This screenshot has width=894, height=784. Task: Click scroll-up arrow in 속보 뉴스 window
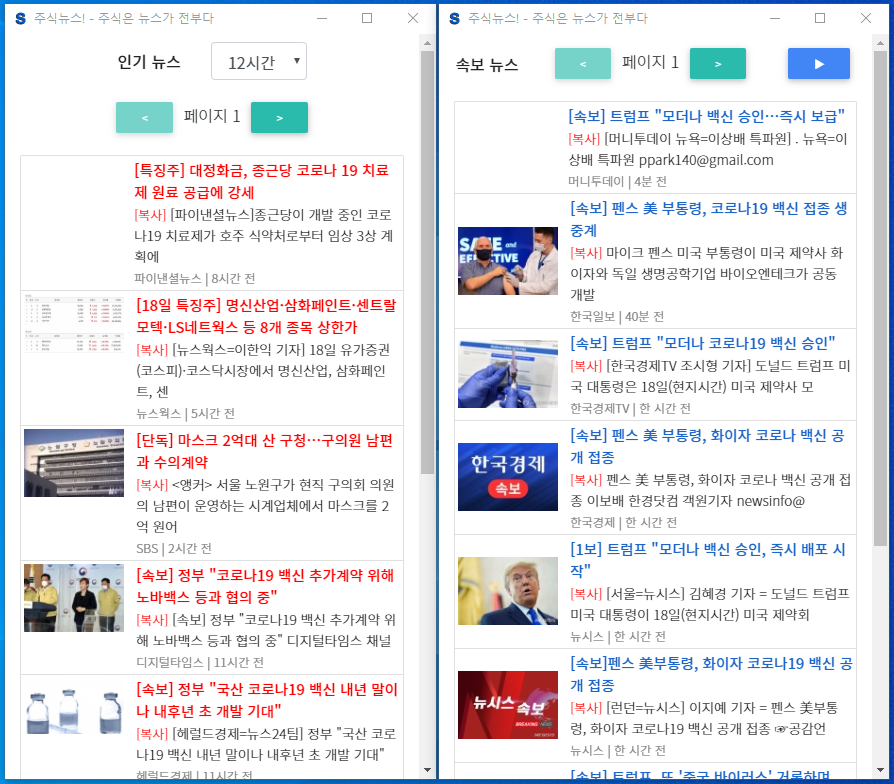point(880,43)
